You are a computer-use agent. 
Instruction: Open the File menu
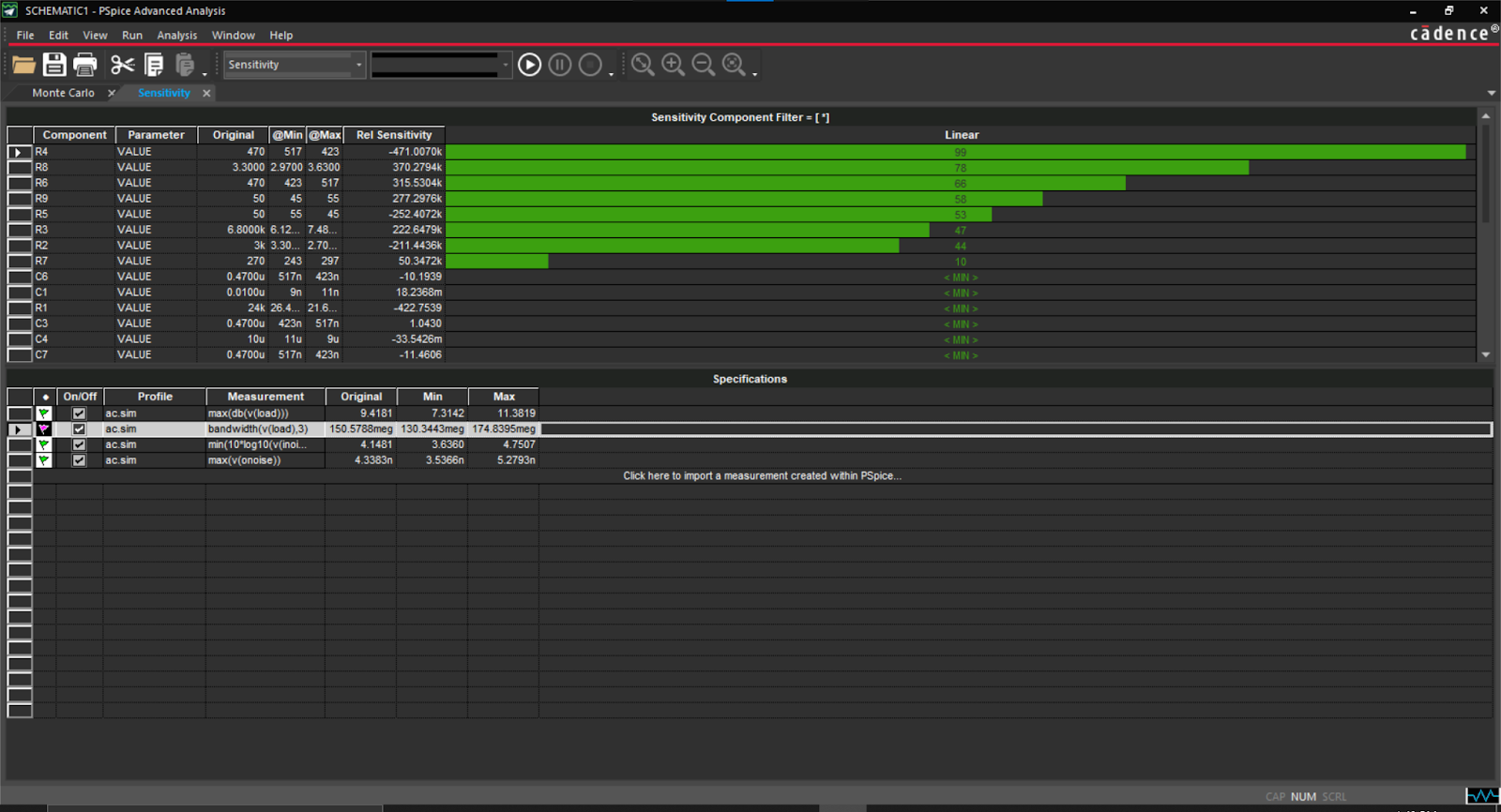pyautogui.click(x=25, y=36)
